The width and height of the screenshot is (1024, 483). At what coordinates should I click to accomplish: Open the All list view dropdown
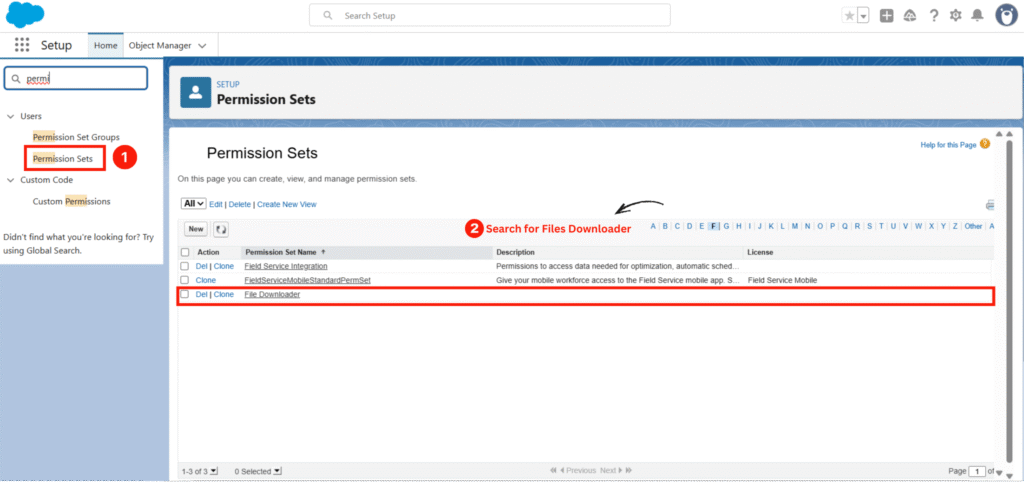[x=194, y=204]
